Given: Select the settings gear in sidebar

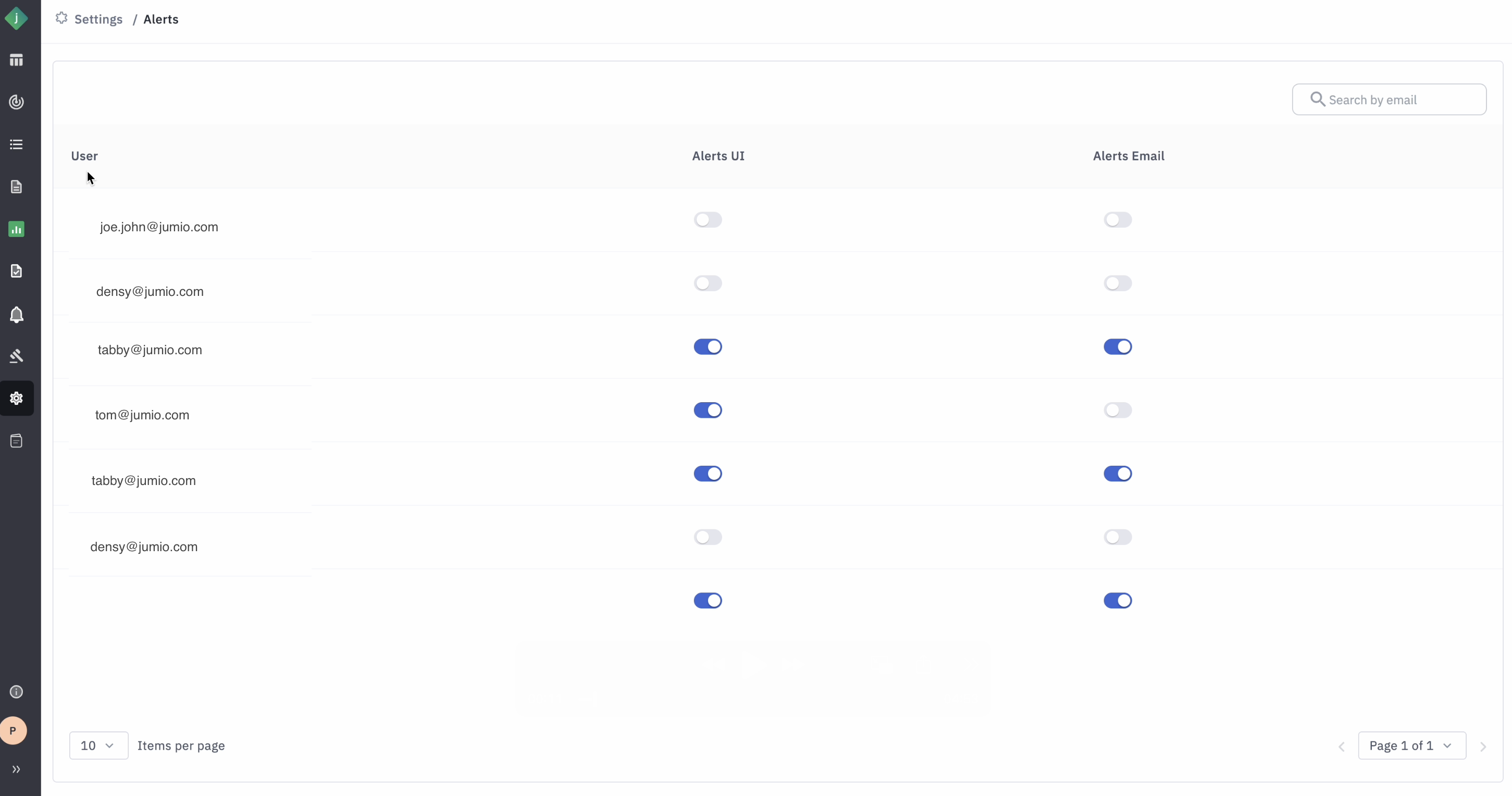Looking at the screenshot, I should [17, 398].
